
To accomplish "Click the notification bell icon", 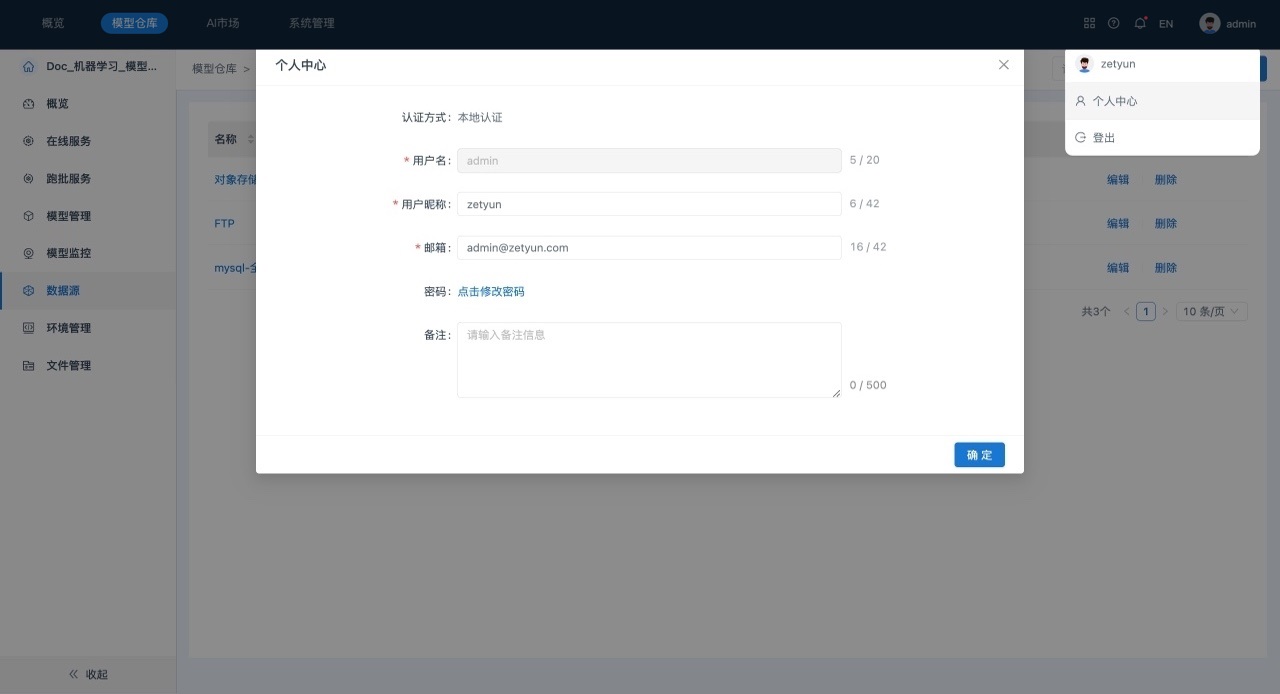I will click(x=1139, y=23).
